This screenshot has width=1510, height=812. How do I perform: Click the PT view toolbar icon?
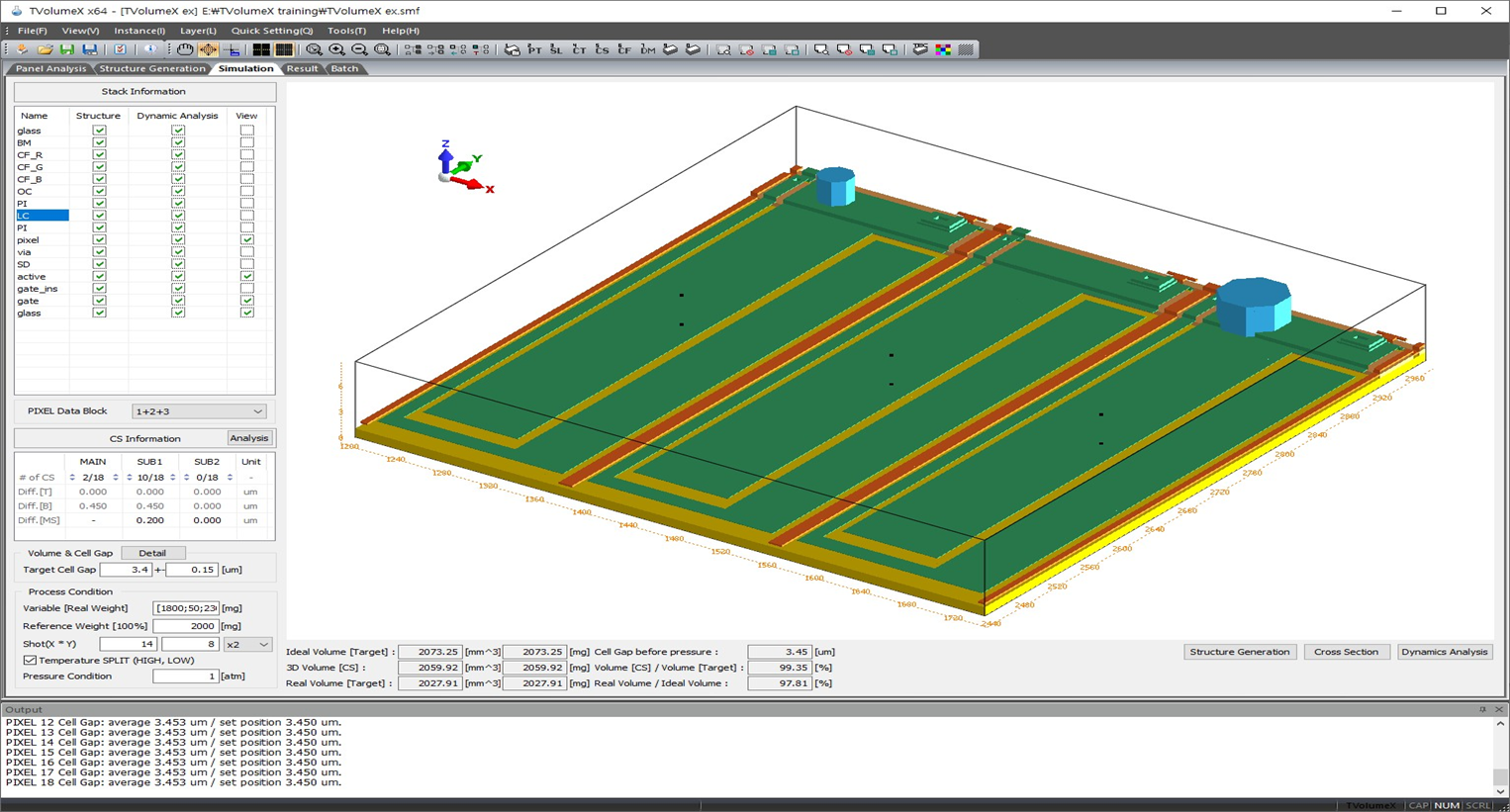click(x=534, y=49)
